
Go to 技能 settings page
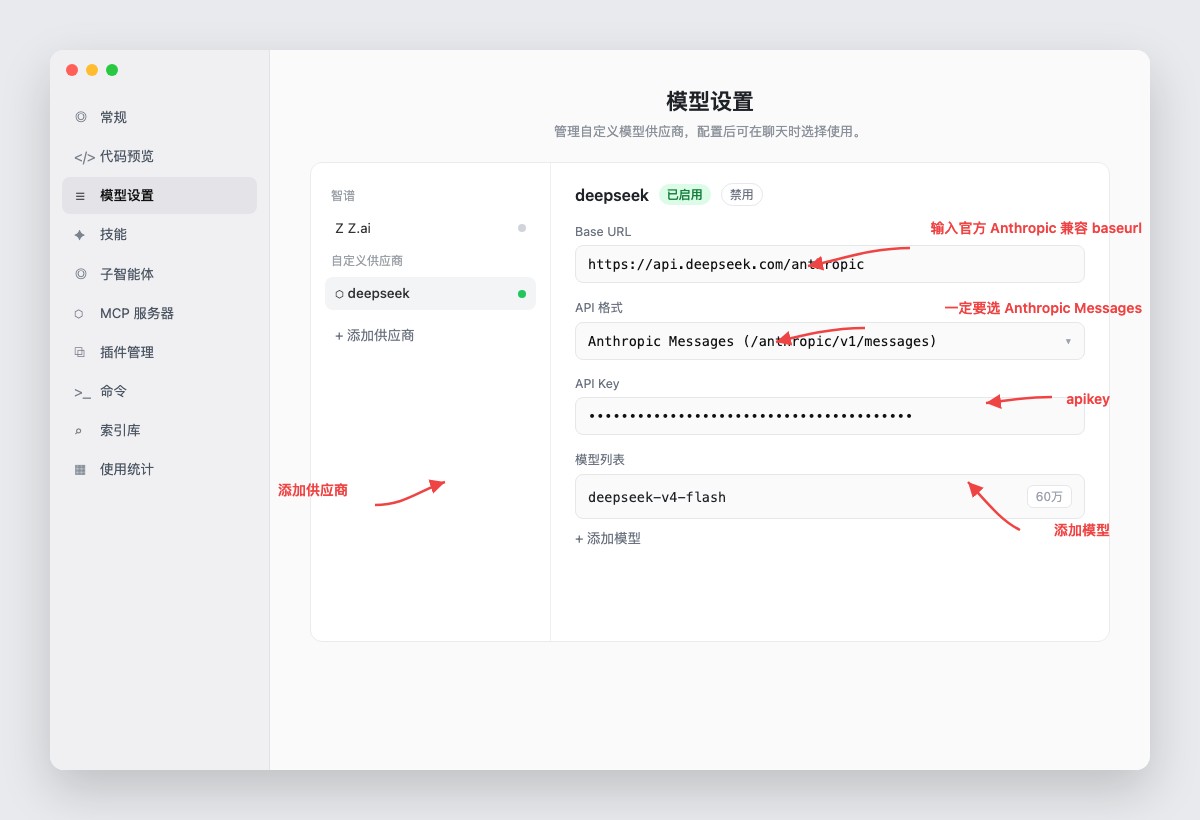(x=159, y=234)
